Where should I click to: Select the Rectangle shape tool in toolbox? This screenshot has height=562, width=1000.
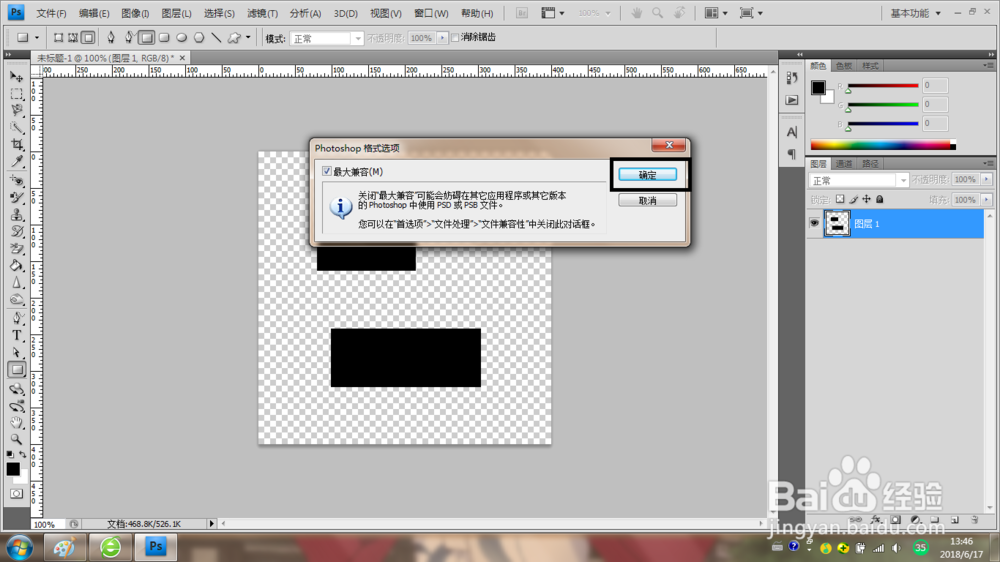point(17,369)
